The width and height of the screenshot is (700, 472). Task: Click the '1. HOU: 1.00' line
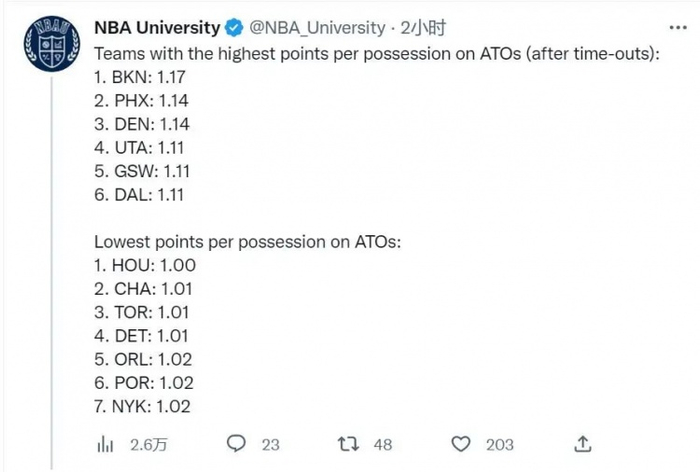[x=145, y=265]
